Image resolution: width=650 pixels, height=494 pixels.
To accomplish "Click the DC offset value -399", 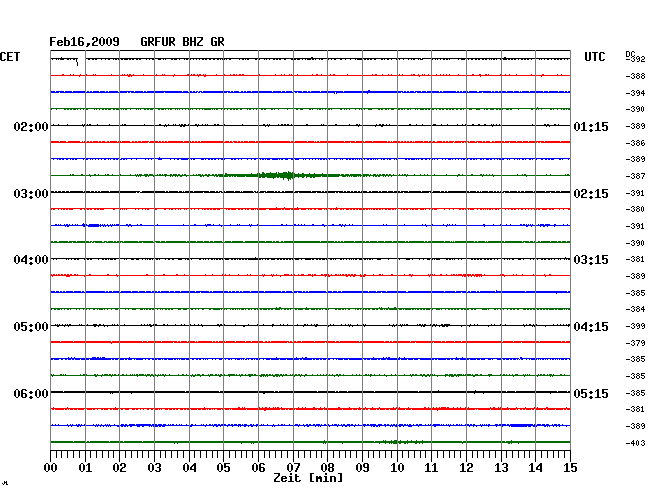I will 636,326.
